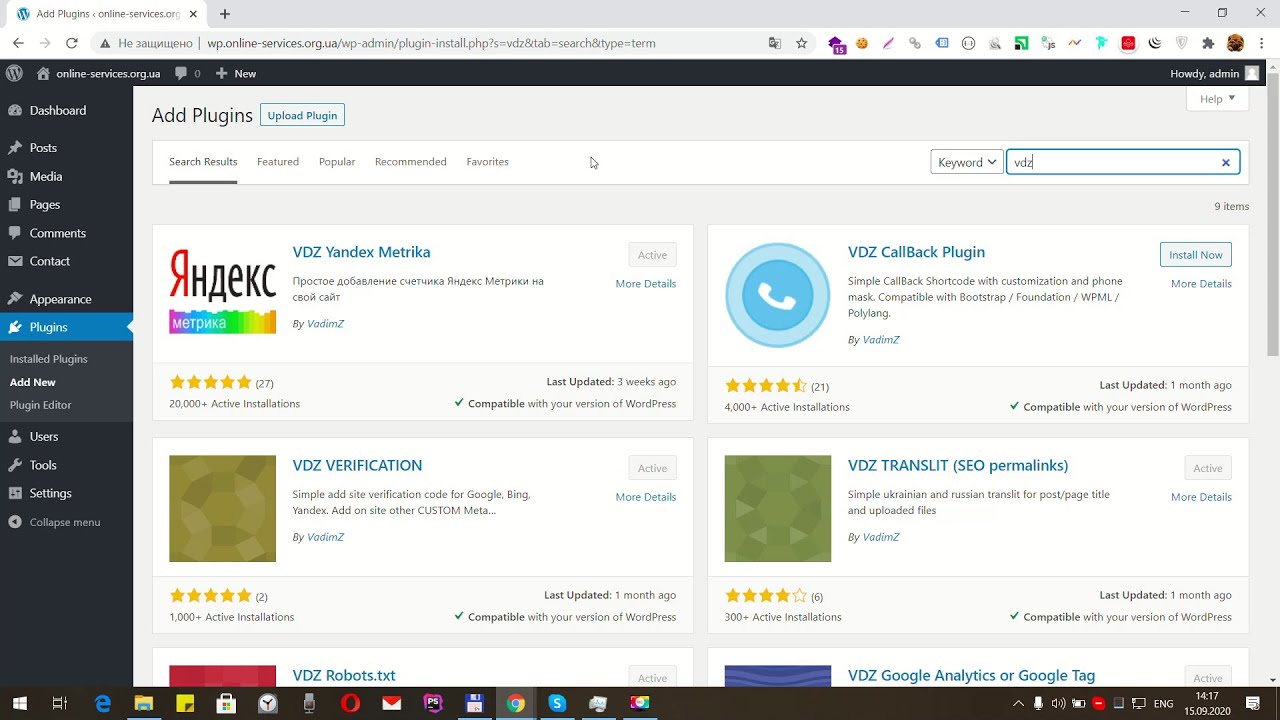
Task: Bookmark this page with star icon
Action: tap(801, 43)
